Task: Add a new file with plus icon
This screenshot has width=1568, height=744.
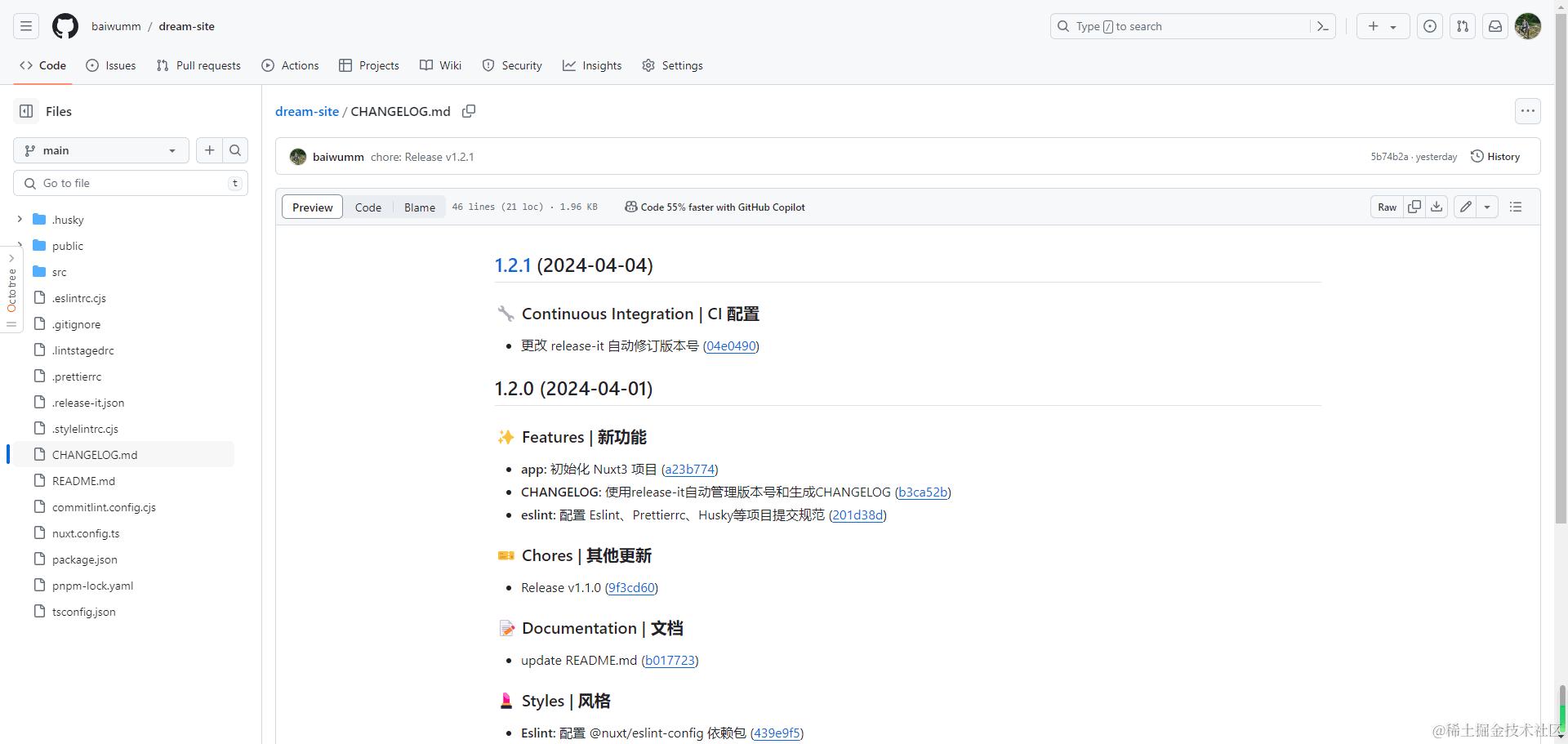Action: 209,150
